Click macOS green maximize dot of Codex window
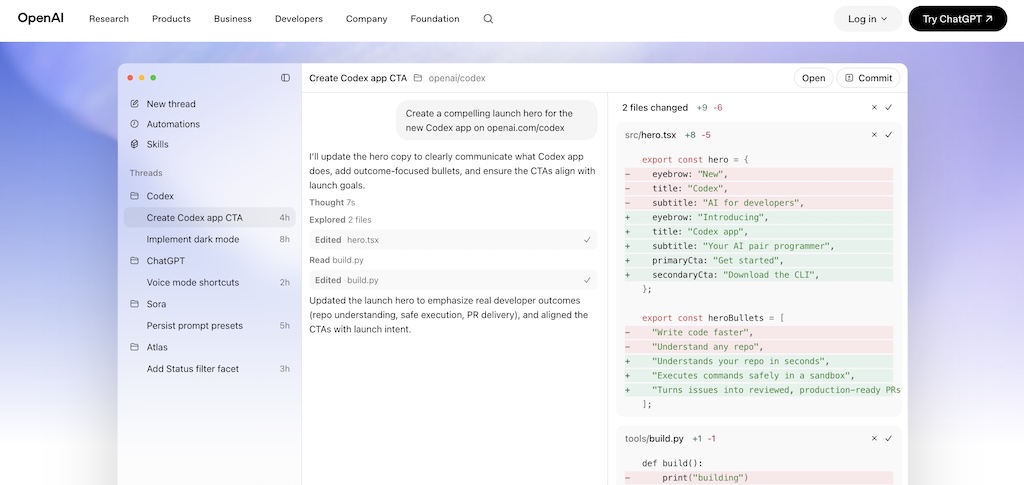 point(153,78)
